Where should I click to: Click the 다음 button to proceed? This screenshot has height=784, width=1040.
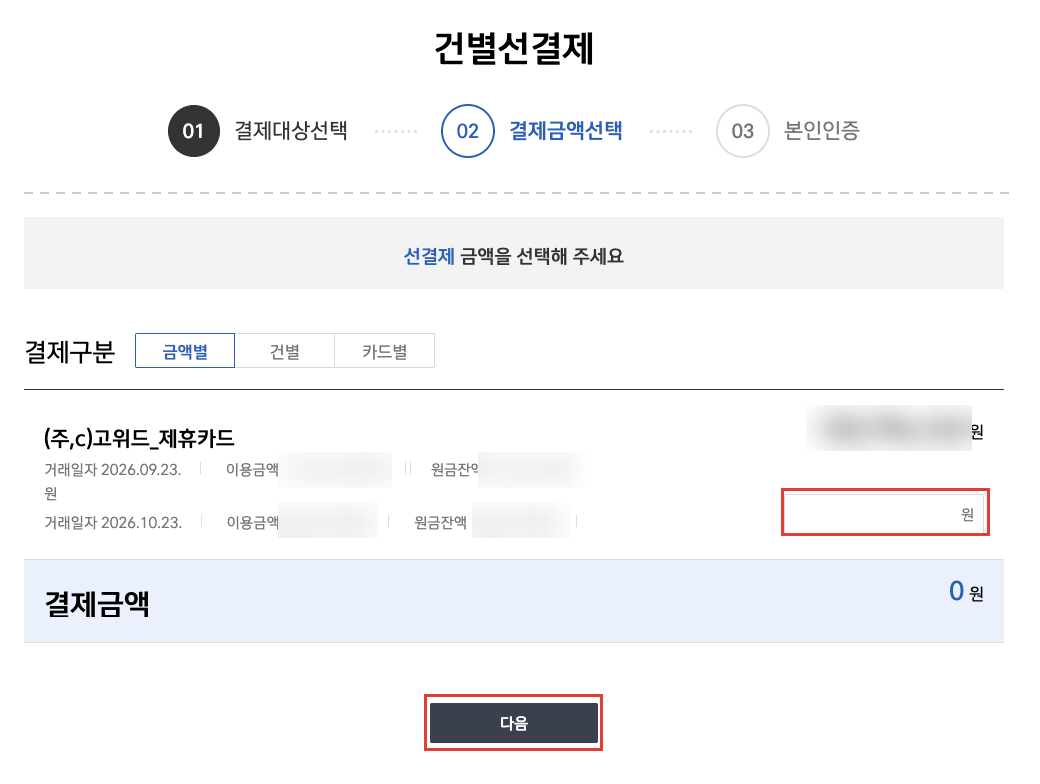click(514, 723)
